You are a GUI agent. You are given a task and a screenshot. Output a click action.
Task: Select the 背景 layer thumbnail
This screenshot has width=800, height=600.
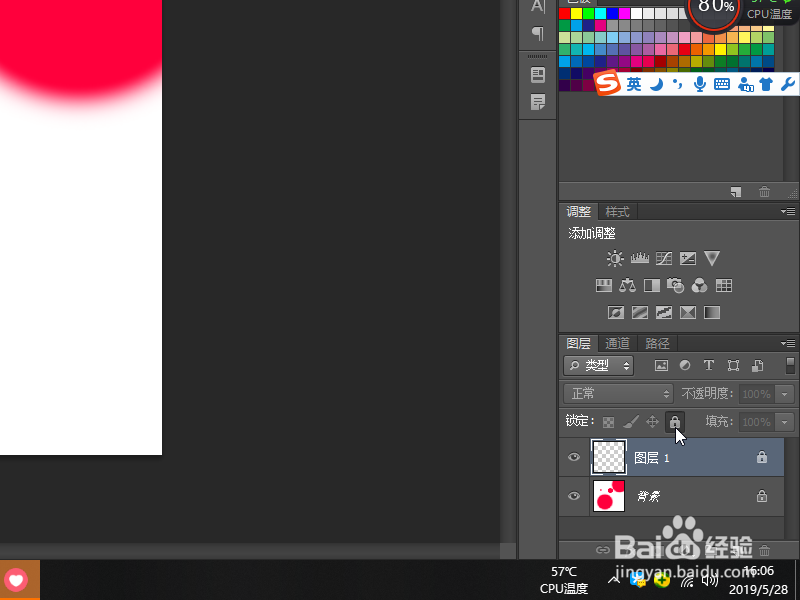pyautogui.click(x=609, y=496)
